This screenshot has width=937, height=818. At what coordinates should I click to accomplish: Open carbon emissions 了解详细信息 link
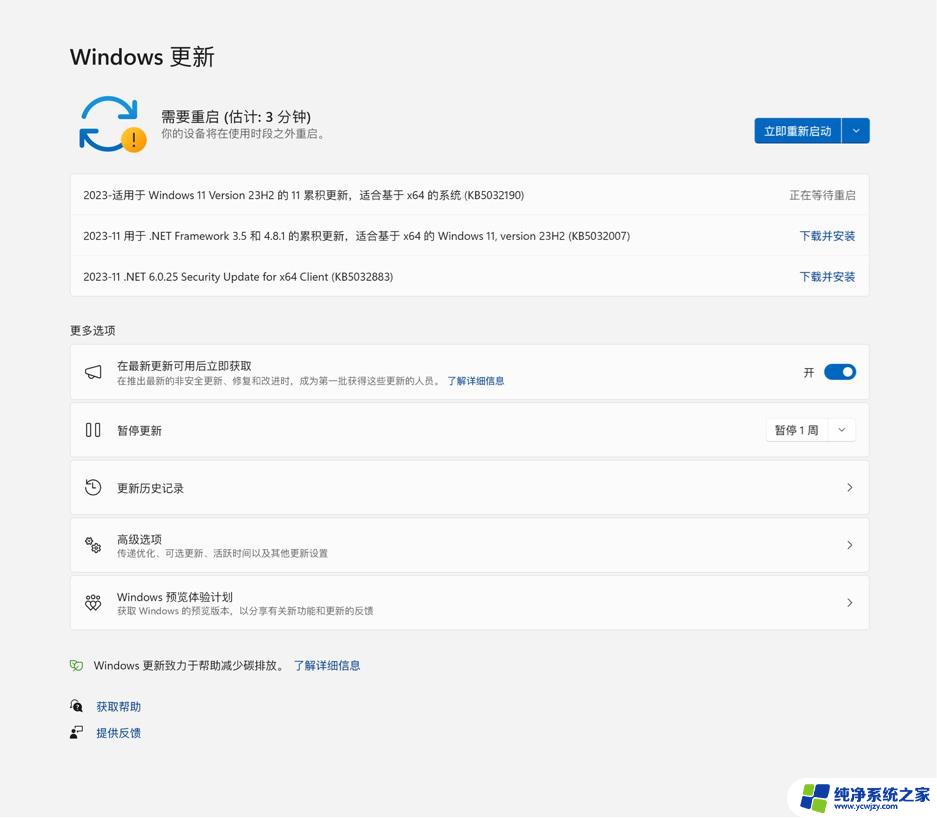(x=327, y=666)
